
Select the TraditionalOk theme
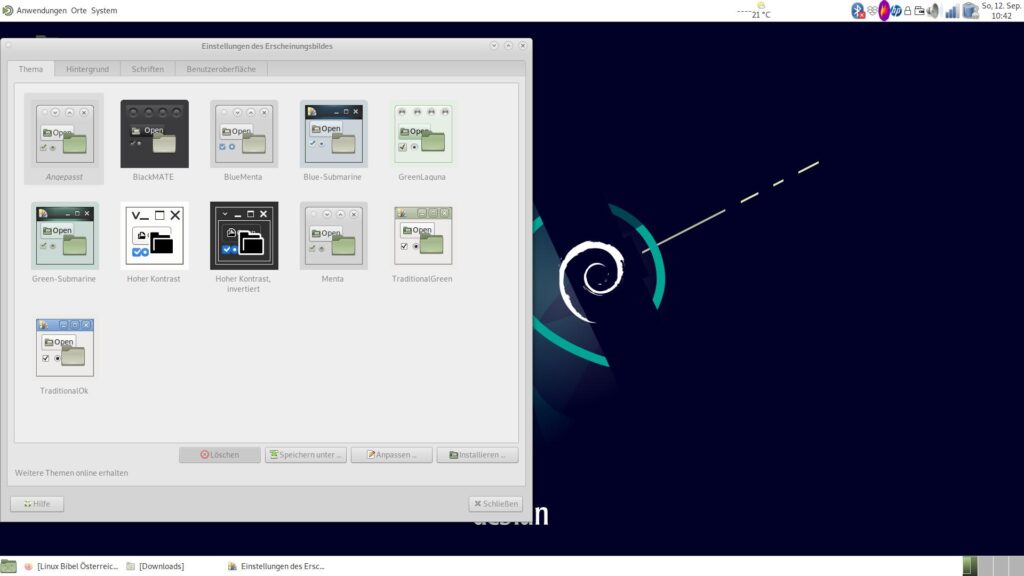[64, 348]
